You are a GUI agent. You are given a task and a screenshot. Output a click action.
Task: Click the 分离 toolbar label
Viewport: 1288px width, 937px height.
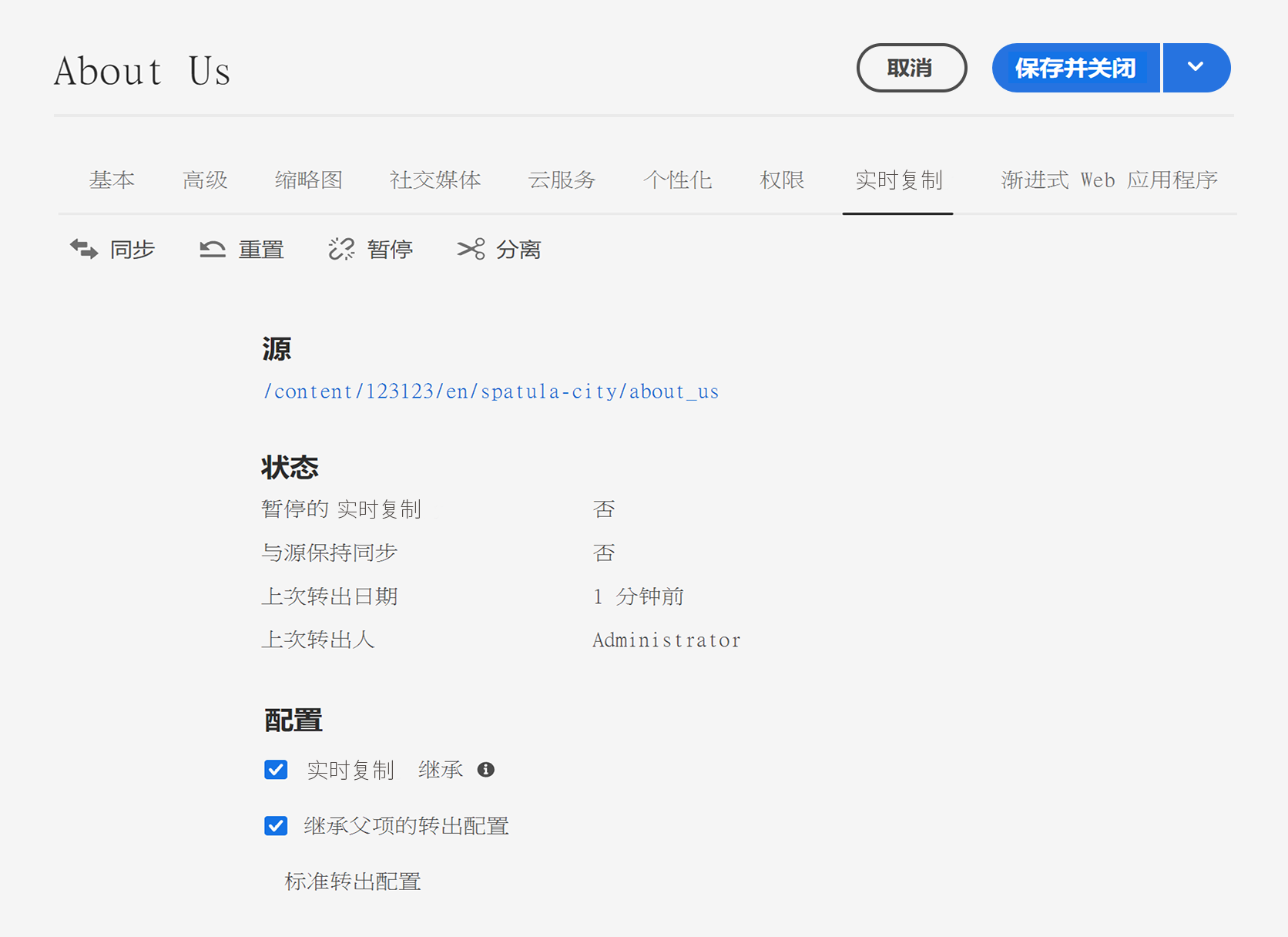[518, 250]
